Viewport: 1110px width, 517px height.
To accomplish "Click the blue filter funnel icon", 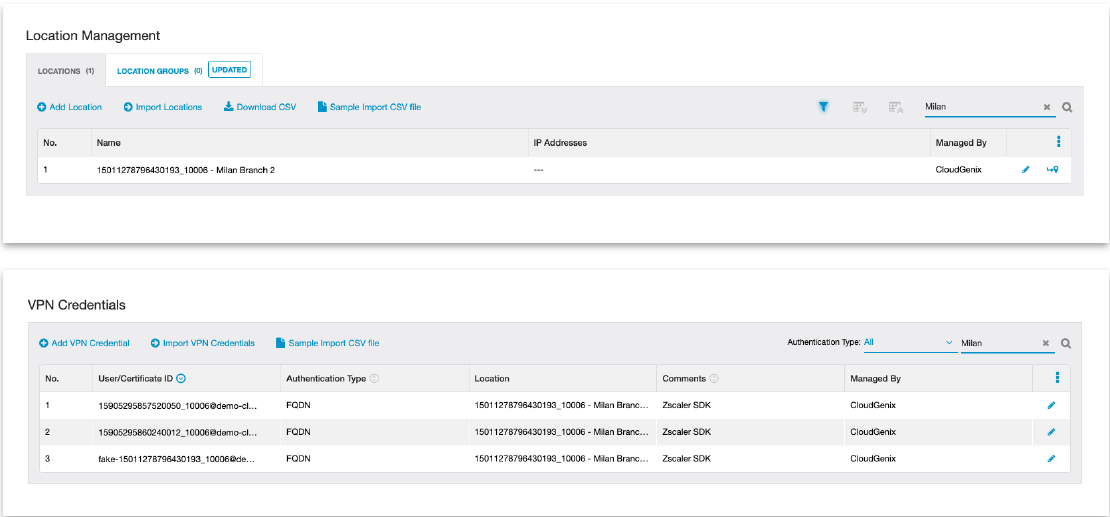I will [824, 107].
